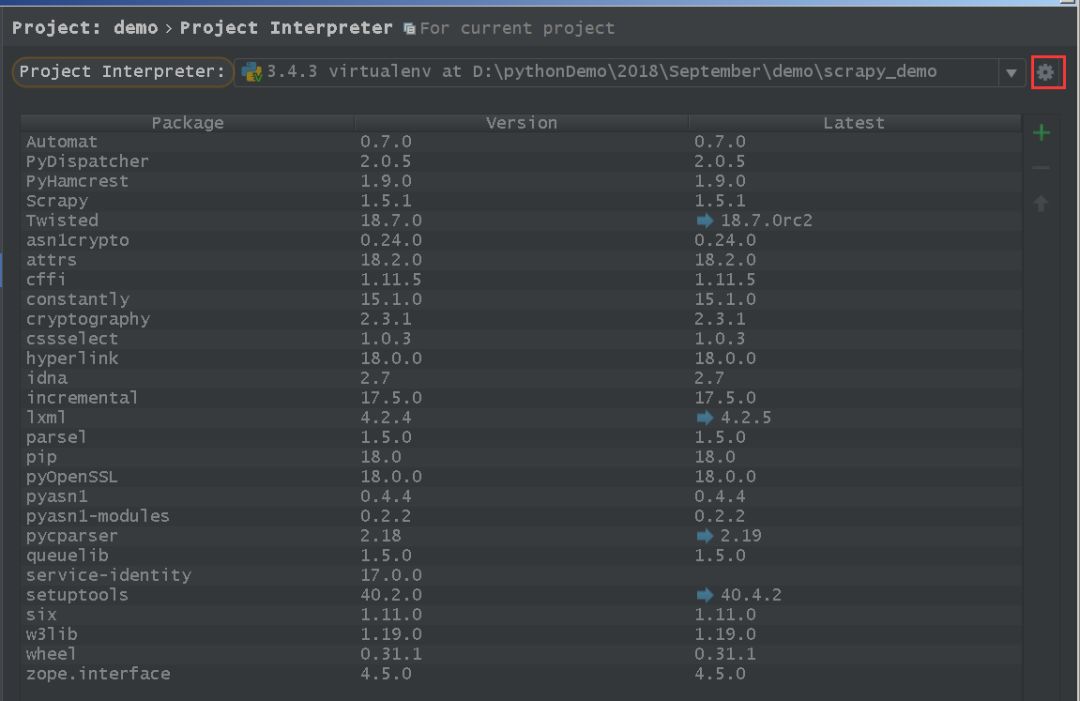Select the cffi package row
Screen dimensions: 1080x701
pos(521,280)
